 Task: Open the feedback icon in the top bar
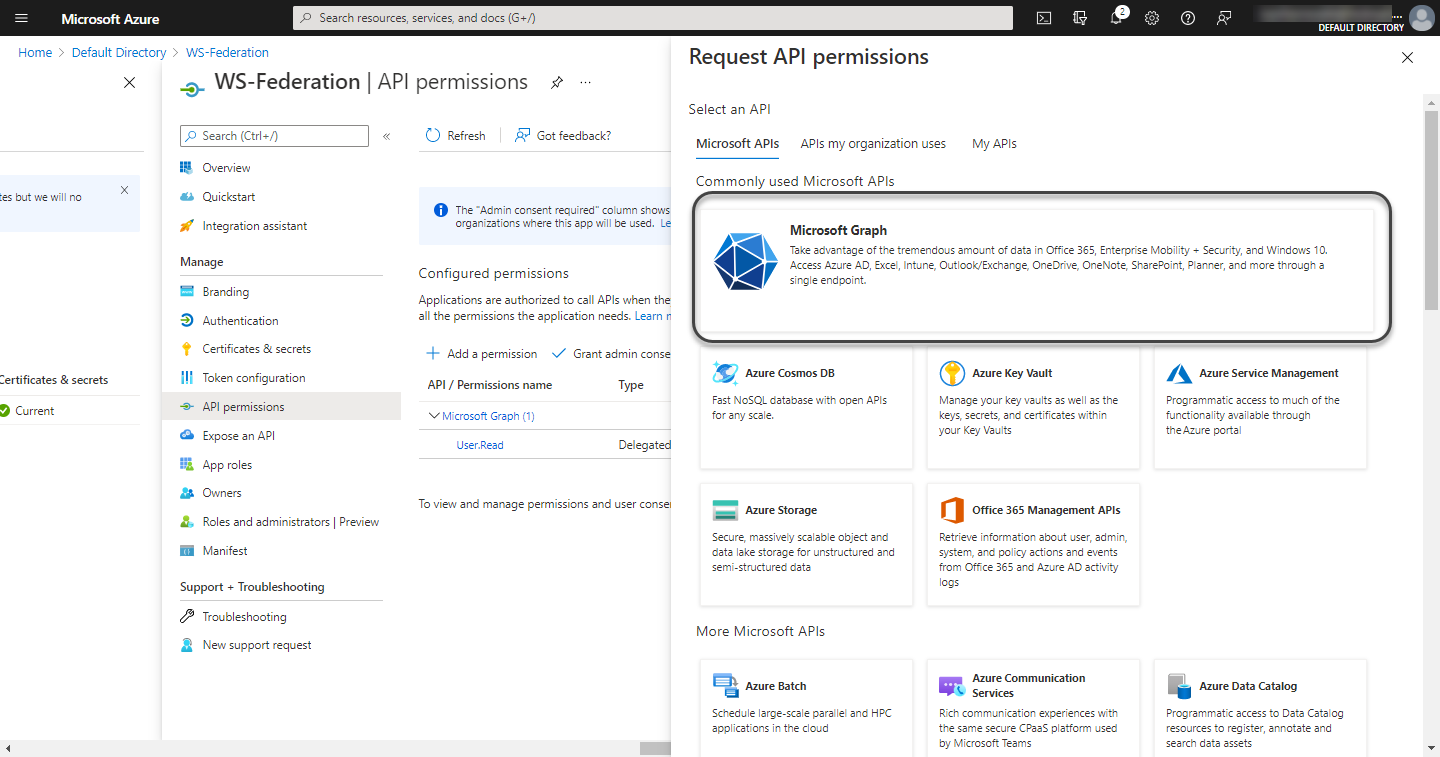[1224, 18]
